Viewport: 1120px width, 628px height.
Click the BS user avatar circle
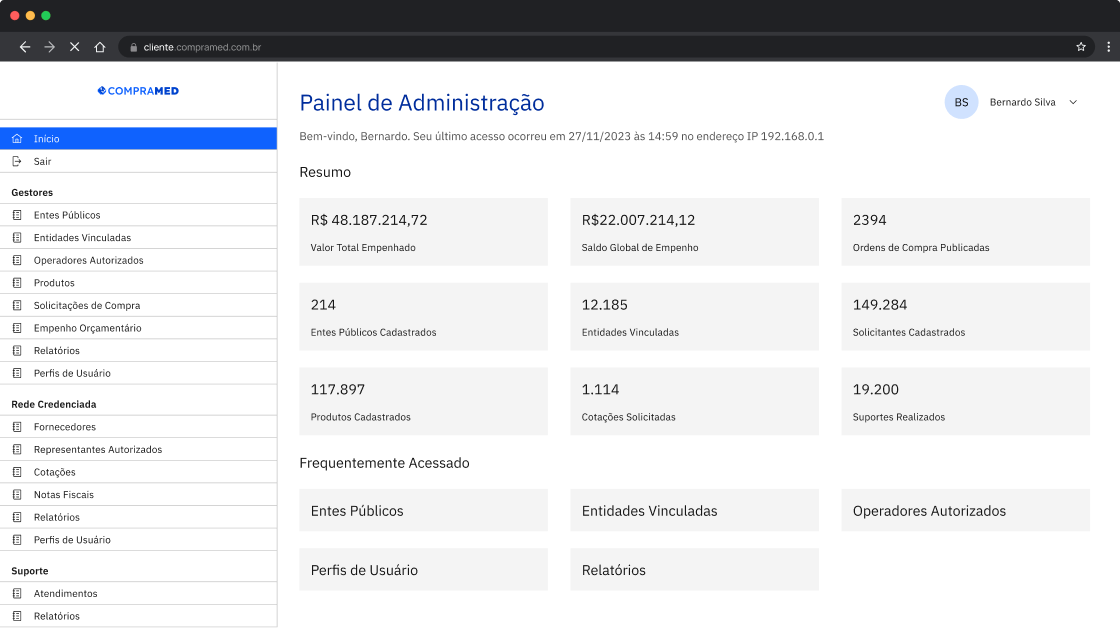961,102
